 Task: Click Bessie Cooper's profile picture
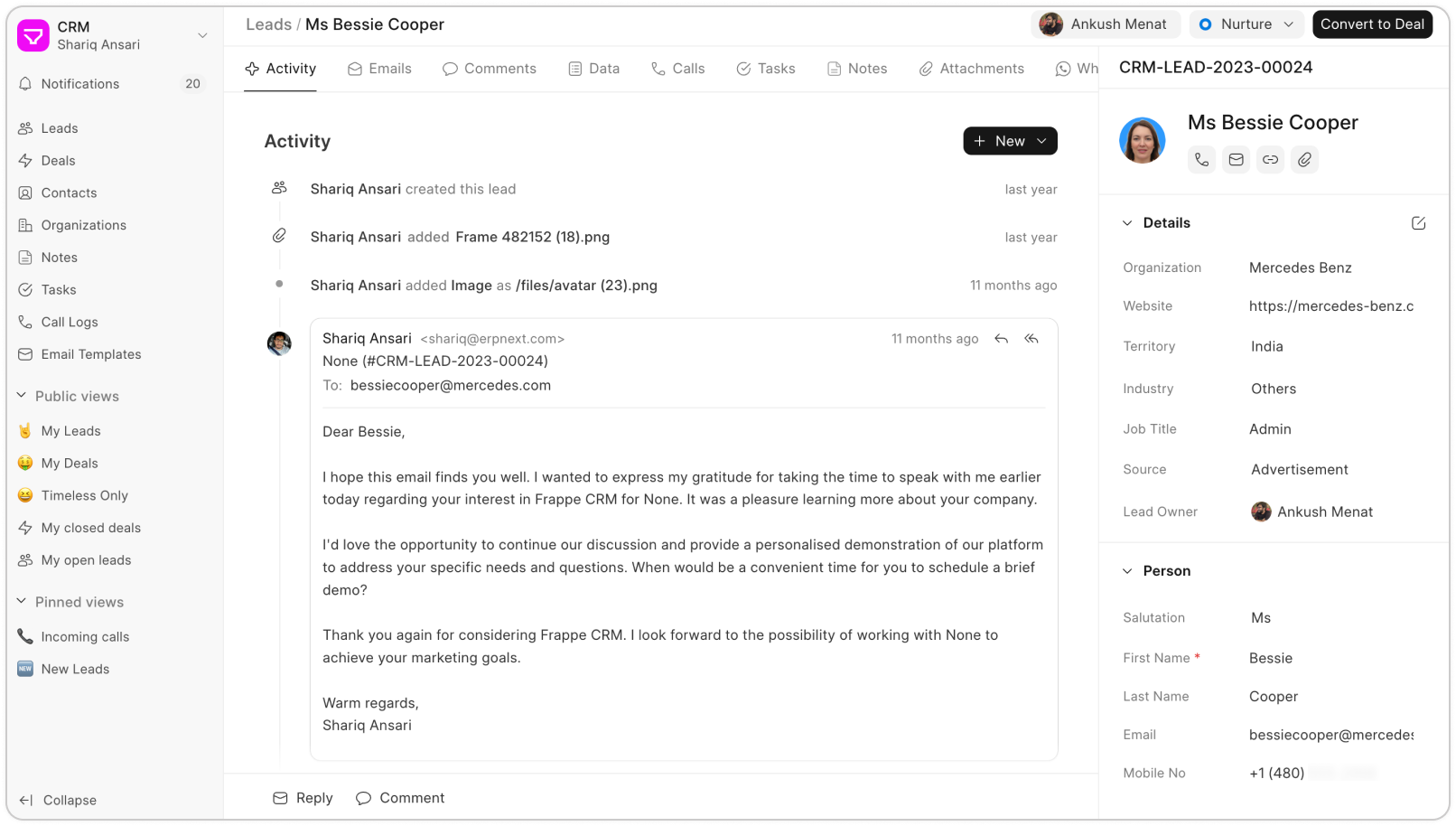tap(1142, 141)
